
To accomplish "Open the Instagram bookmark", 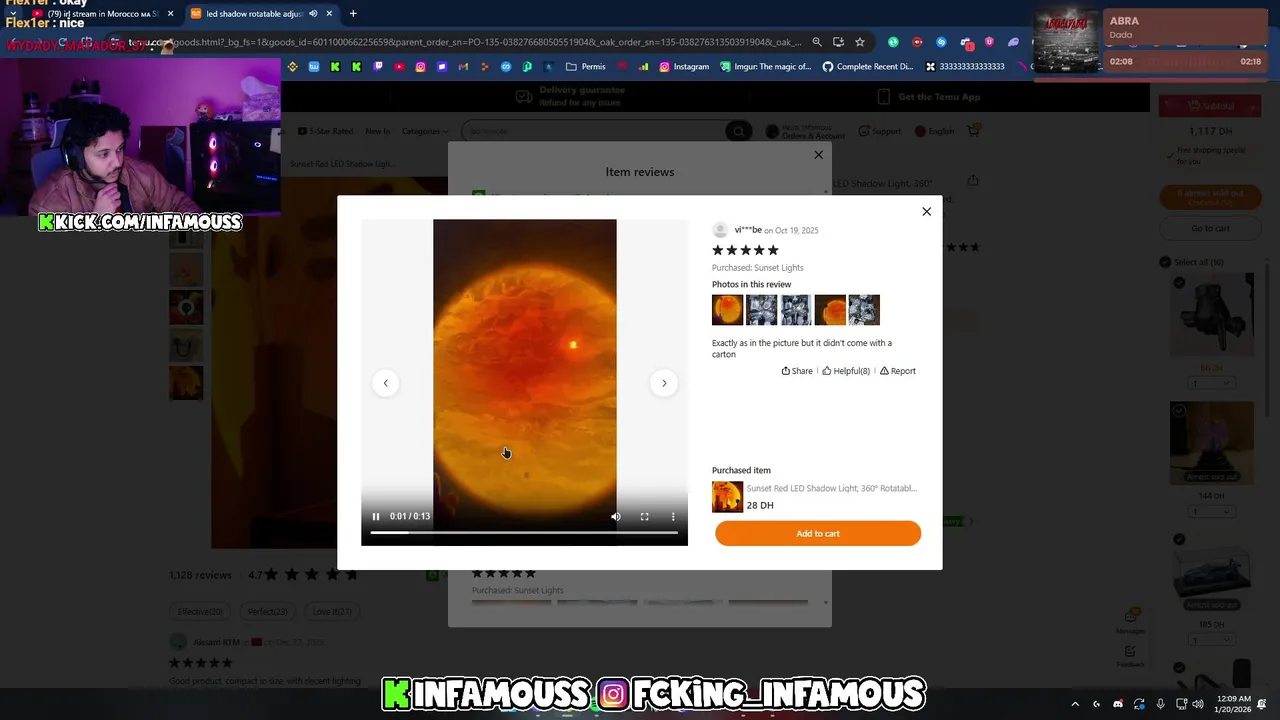I will coord(684,67).
